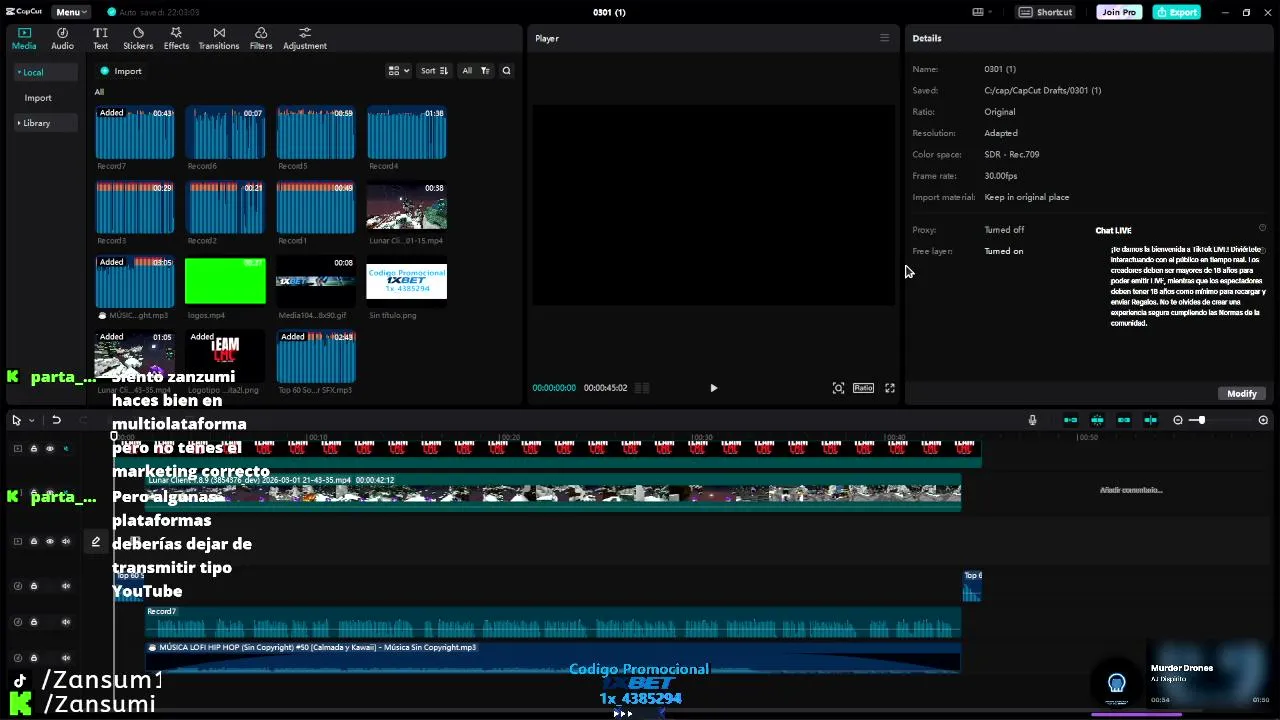Open the Stickers tab

pyautogui.click(x=138, y=39)
